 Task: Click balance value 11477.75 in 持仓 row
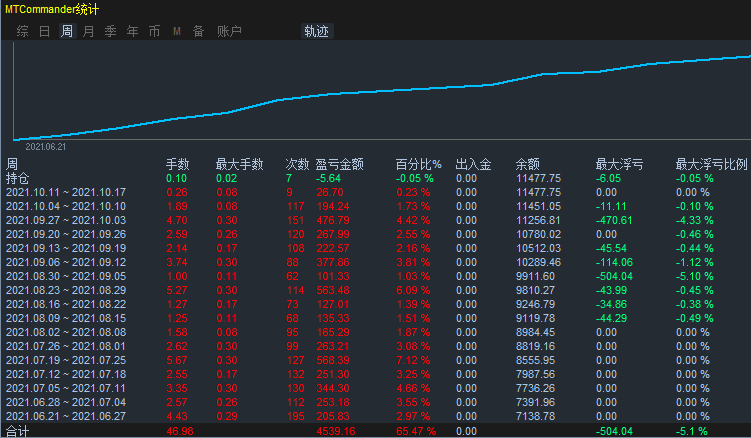click(x=538, y=178)
